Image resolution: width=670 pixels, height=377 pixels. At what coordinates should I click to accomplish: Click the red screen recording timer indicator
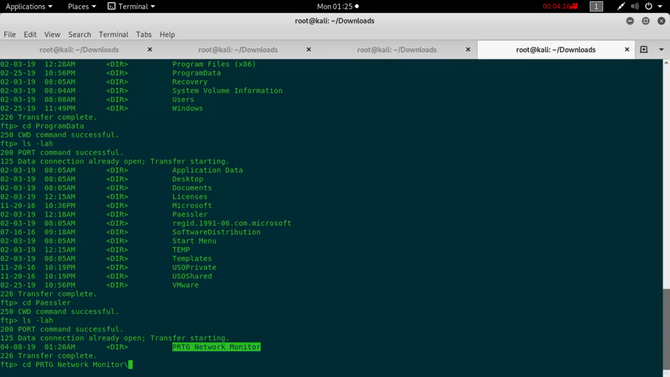point(560,6)
